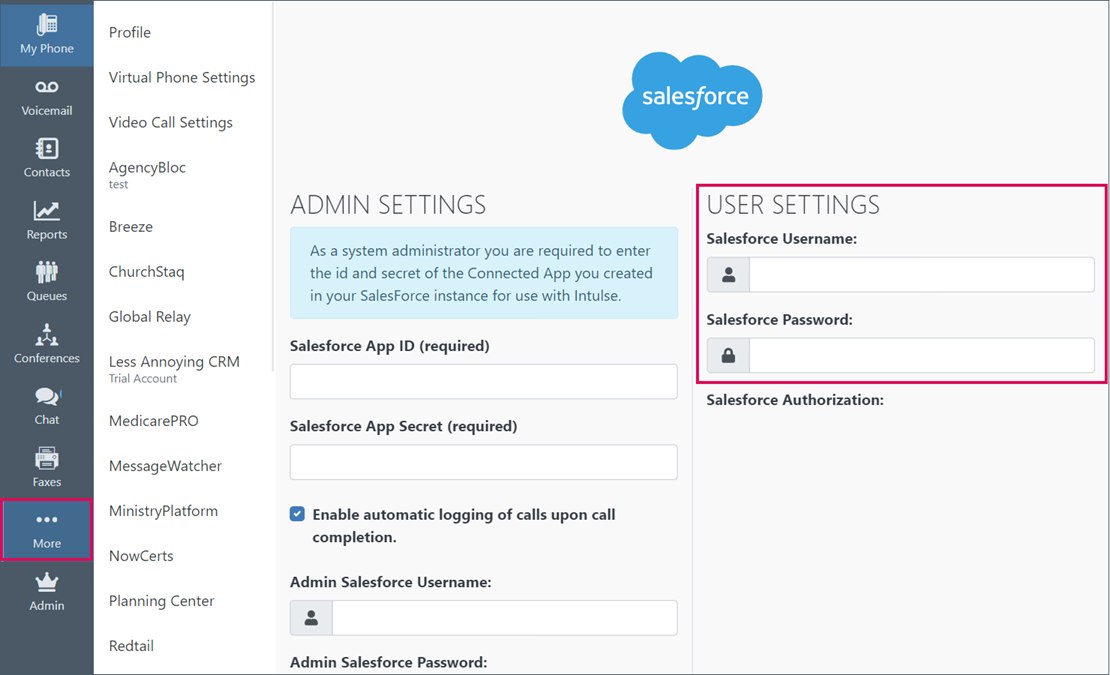
Task: Focus the user Salesforce Username field
Action: (x=922, y=275)
